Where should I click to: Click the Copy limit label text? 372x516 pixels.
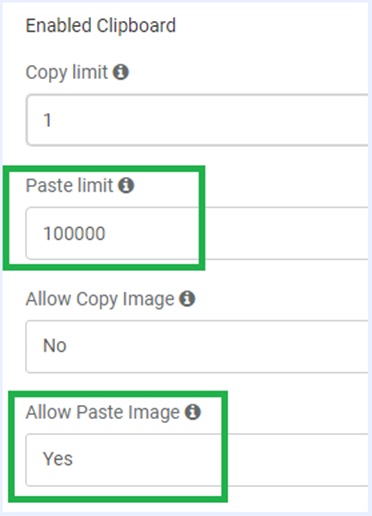67,72
